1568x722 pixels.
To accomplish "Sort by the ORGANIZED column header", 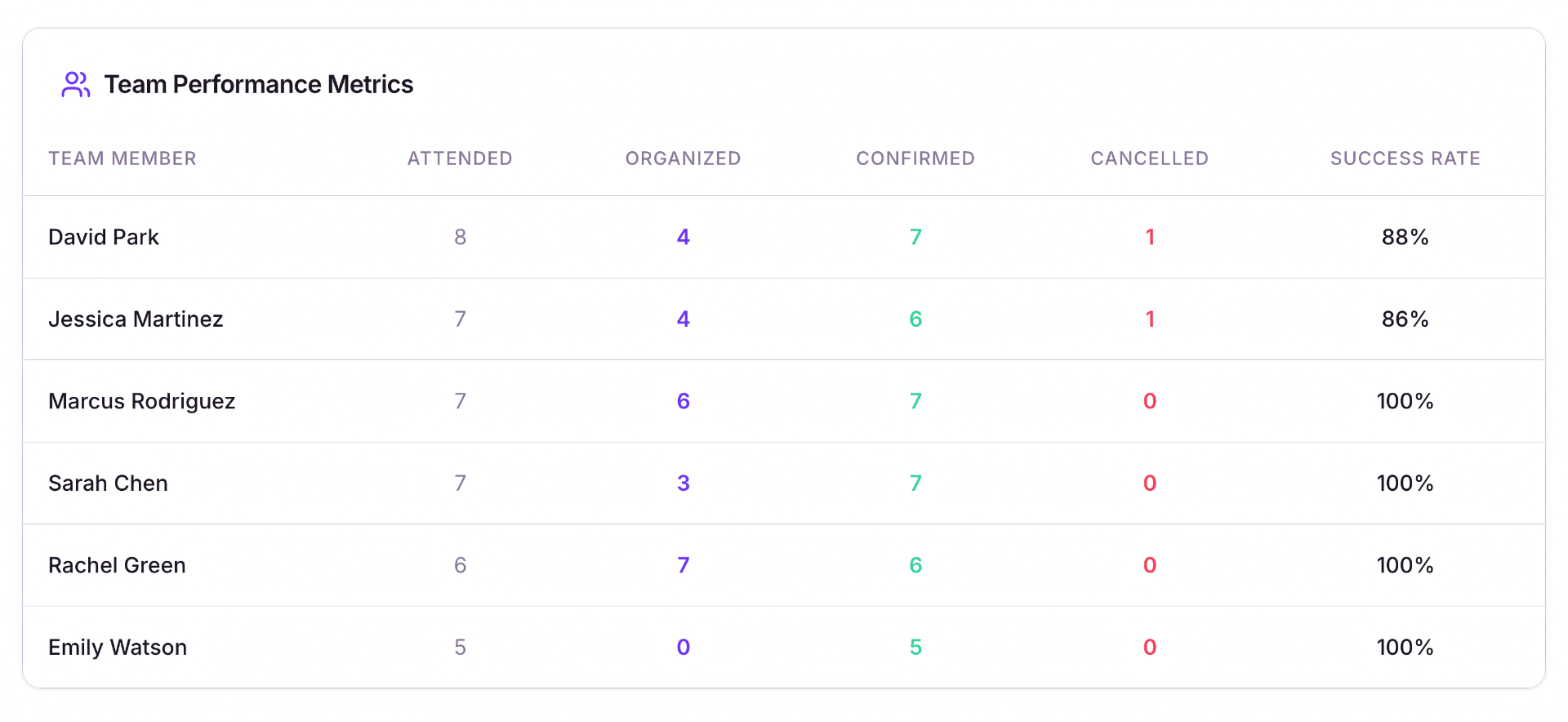I will pyautogui.click(x=683, y=158).
